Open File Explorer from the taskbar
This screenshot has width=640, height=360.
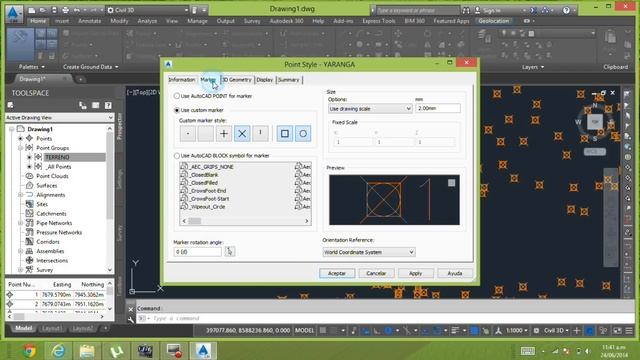pos(87,351)
